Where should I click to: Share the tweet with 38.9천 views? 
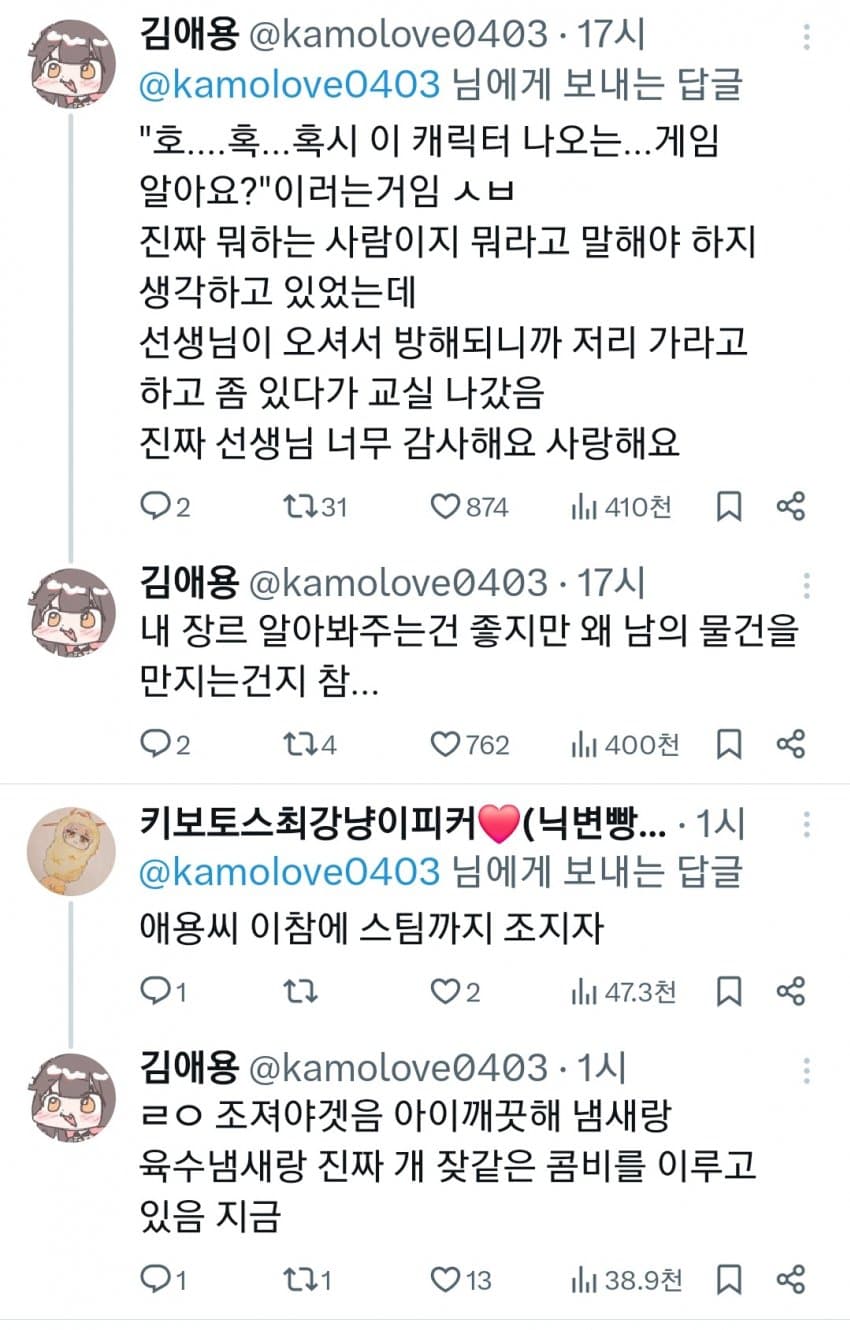(791, 1279)
